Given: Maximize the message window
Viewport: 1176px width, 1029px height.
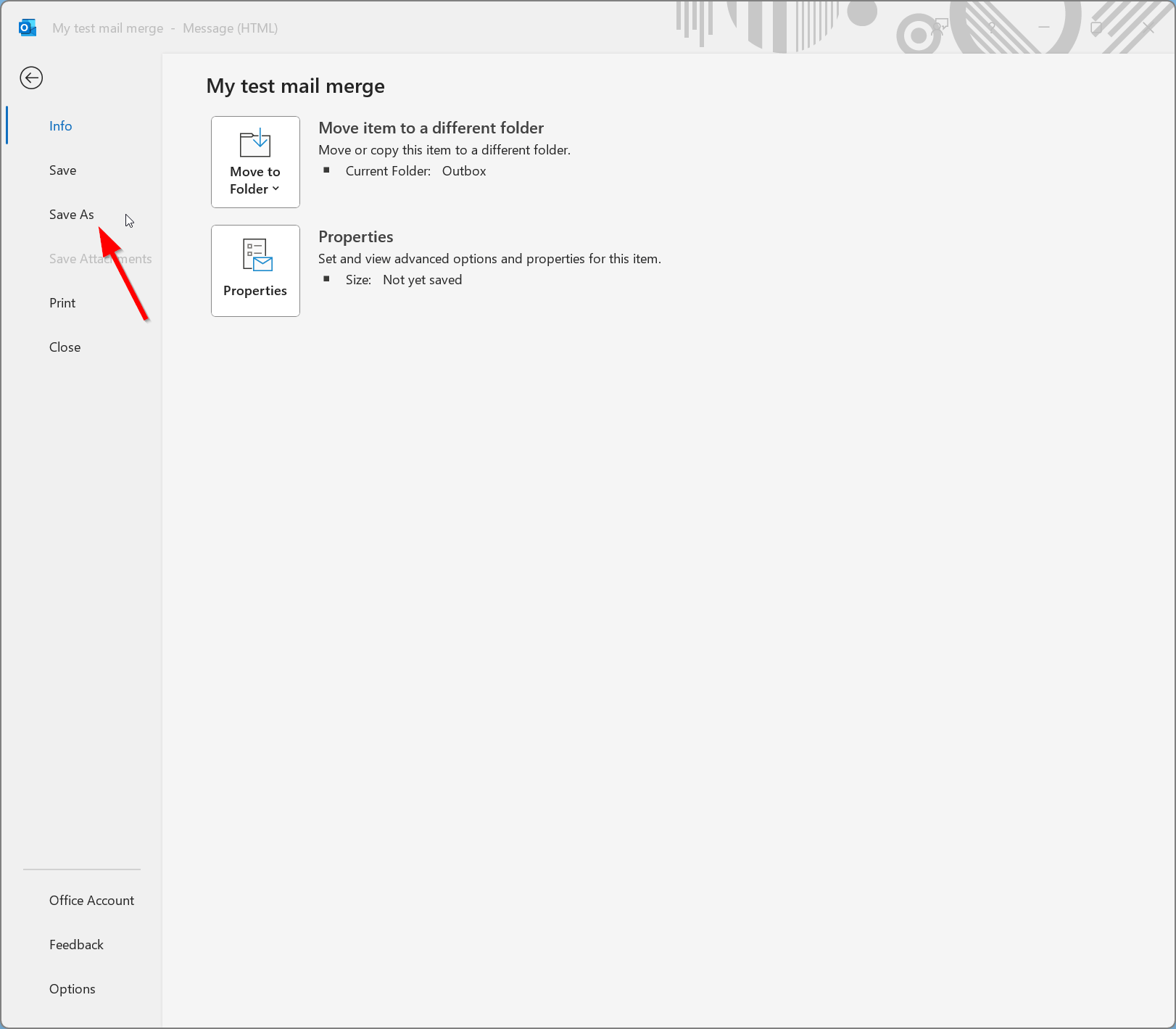Looking at the screenshot, I should point(1096,28).
